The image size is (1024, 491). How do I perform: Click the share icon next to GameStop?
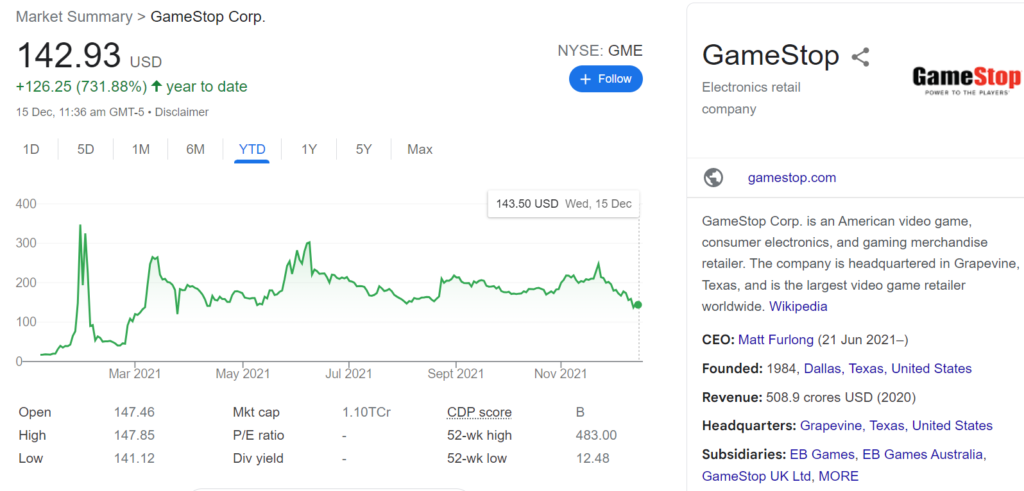pos(861,57)
